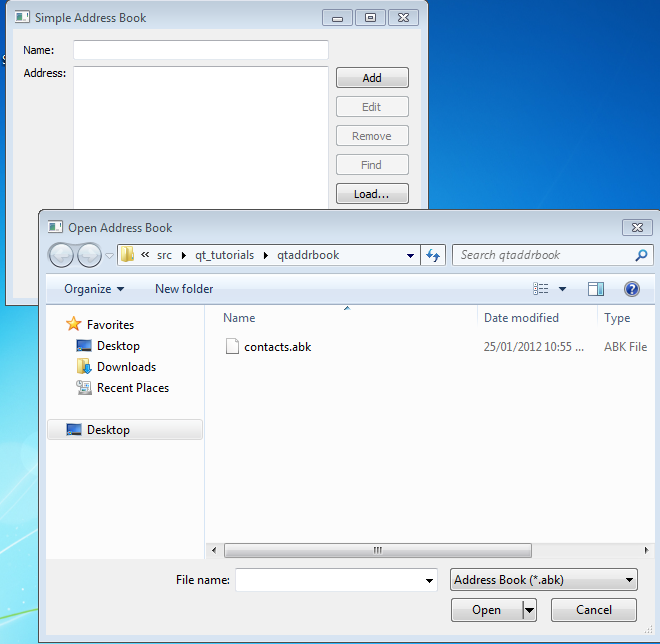Select Recent Places icon in Favorites

tap(84, 387)
